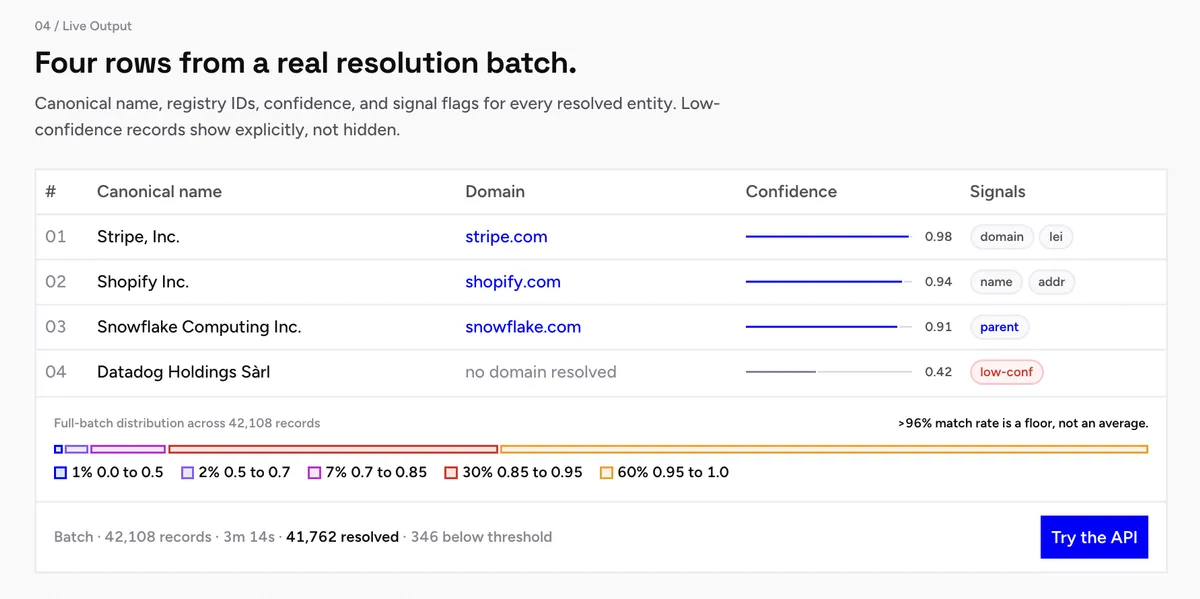Click the 'Full-batch distribution across 42,108 records' label
Viewport: 1200px width, 599px height.
click(x=187, y=423)
